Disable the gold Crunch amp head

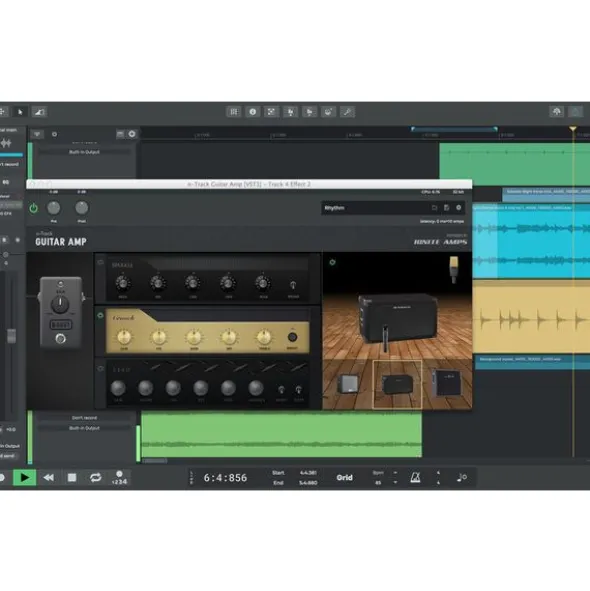(100, 315)
